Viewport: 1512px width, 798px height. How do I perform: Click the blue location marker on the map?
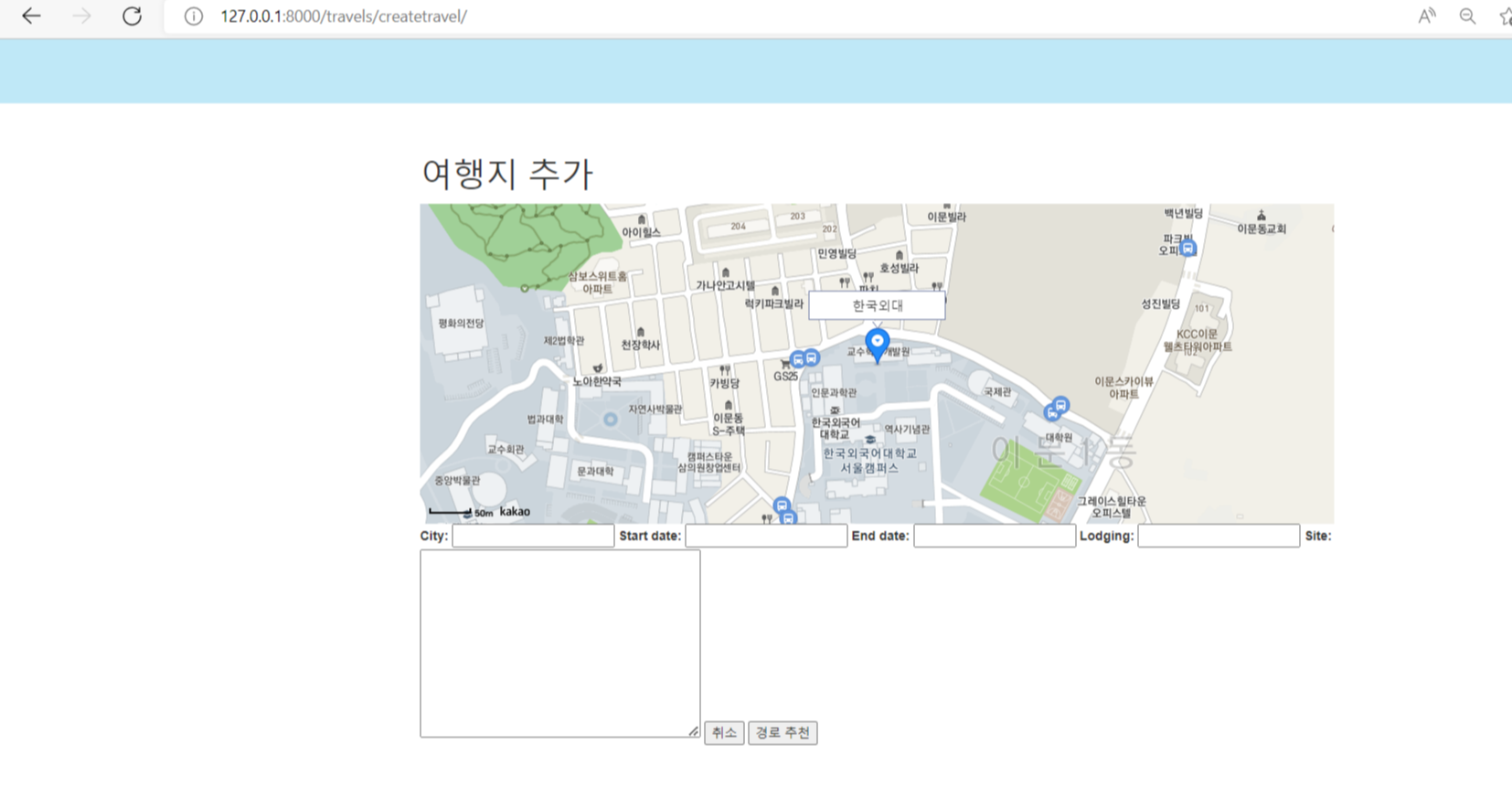tap(878, 346)
